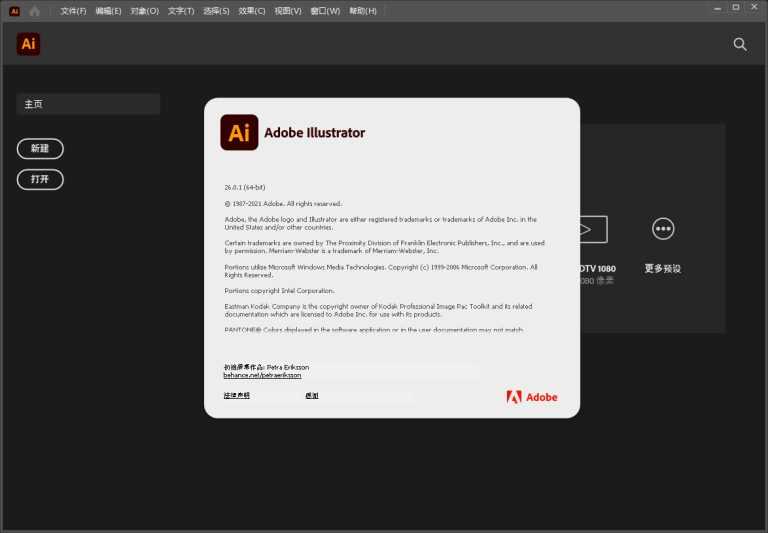The image size is (768, 533).
Task: Open the 窗口(W) menu
Action: (325, 11)
